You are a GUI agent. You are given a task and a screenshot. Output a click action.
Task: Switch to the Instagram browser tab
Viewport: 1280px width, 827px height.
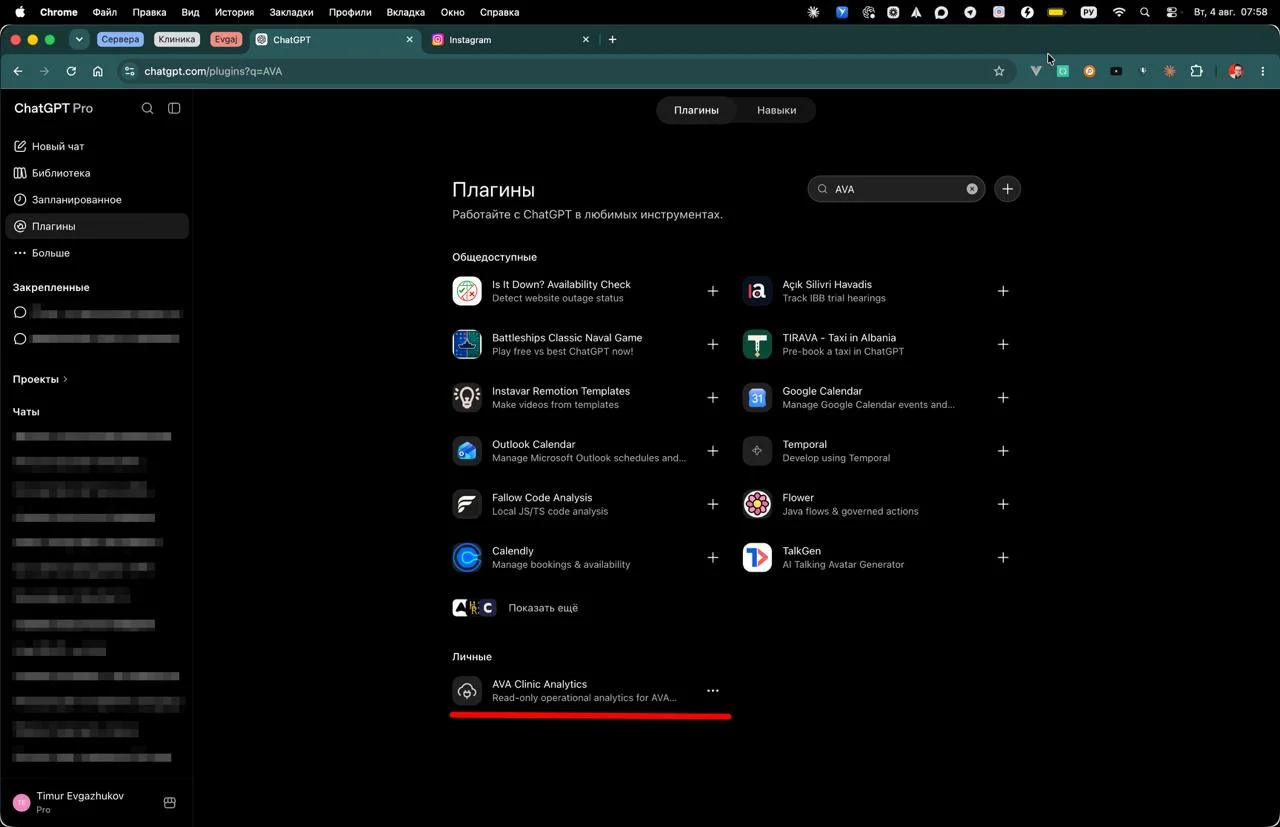(510, 40)
